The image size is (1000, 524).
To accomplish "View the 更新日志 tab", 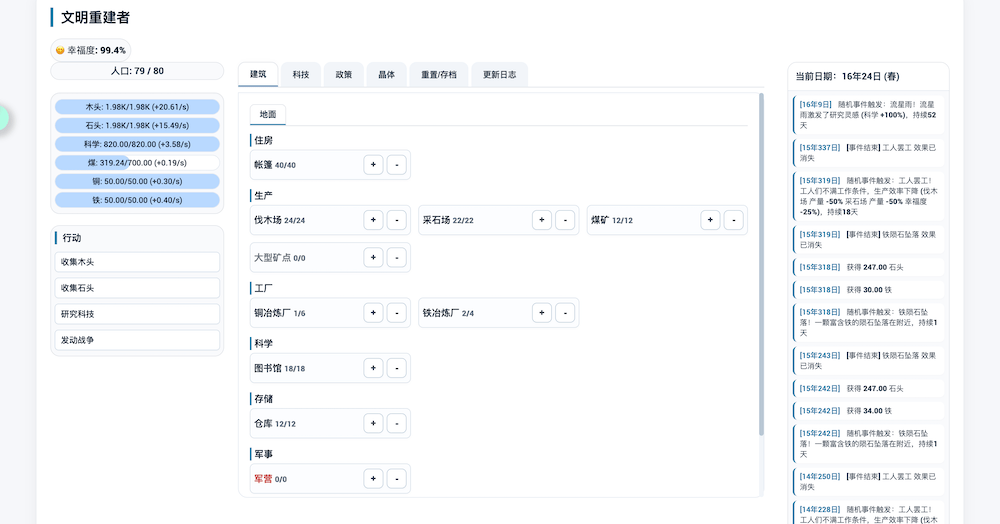I will [498, 74].
